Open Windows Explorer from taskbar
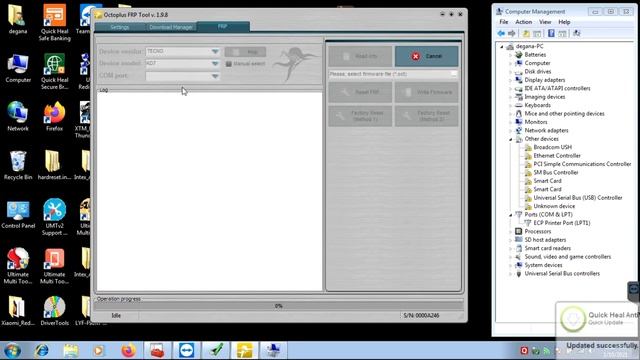Image resolution: width=640 pixels, height=360 pixels. pos(70,351)
